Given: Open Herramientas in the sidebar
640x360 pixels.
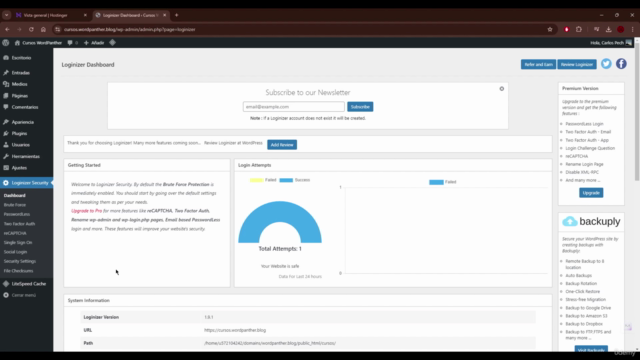Looking at the screenshot, I should pos(27,156).
